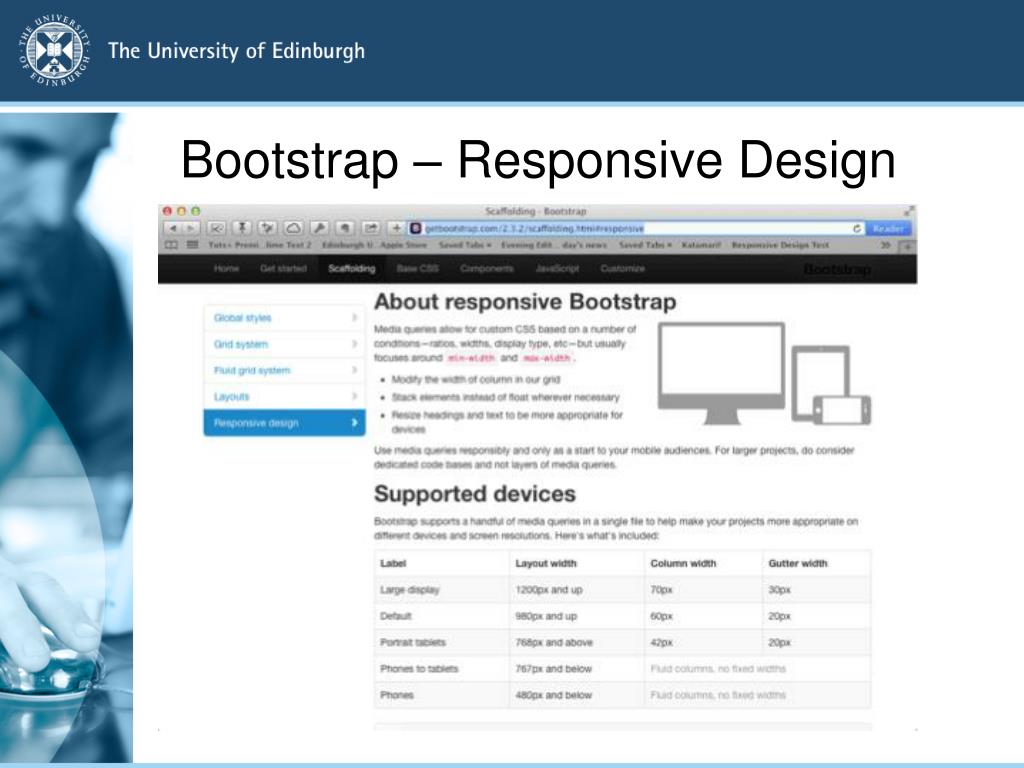The width and height of the screenshot is (1024, 768).
Task: Open the Apple Store bookmark
Action: pyautogui.click(x=404, y=246)
